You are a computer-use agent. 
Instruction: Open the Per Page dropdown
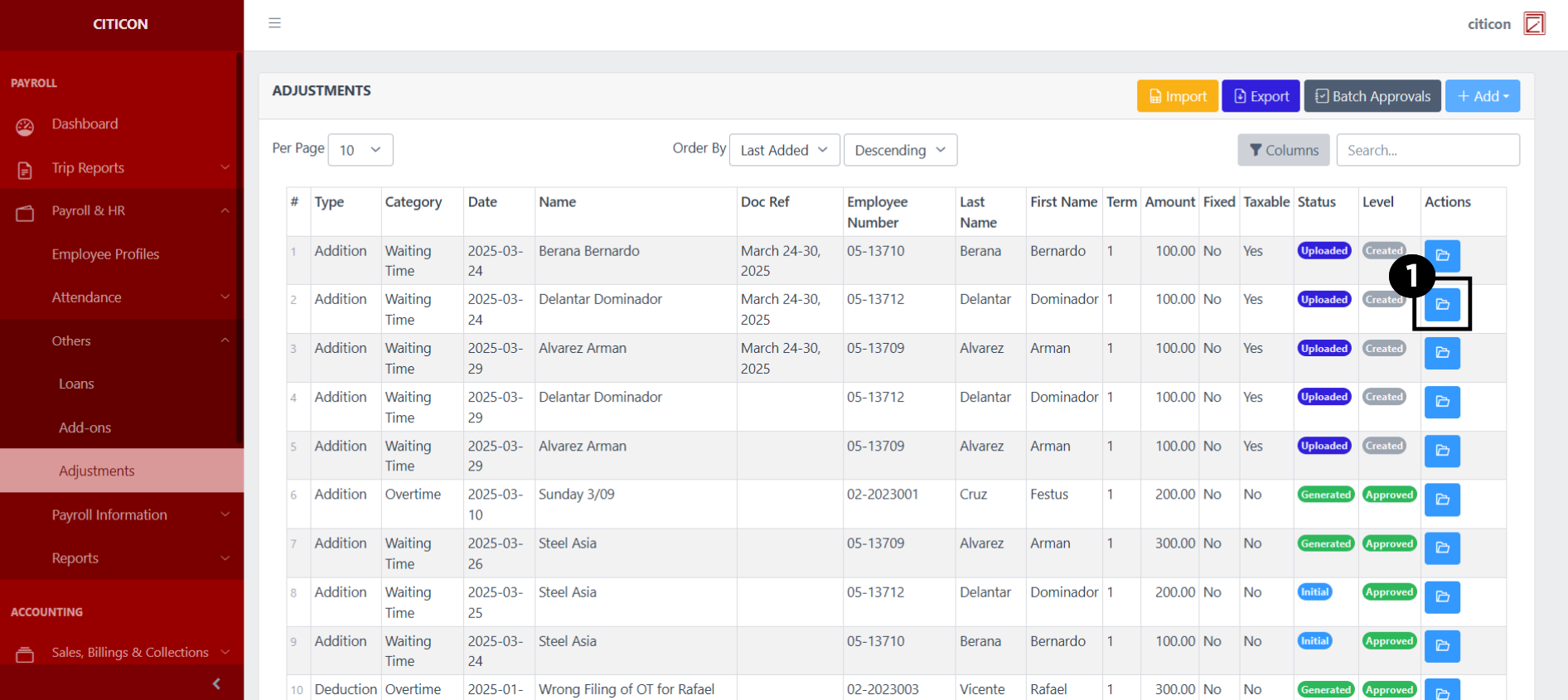[x=361, y=150]
